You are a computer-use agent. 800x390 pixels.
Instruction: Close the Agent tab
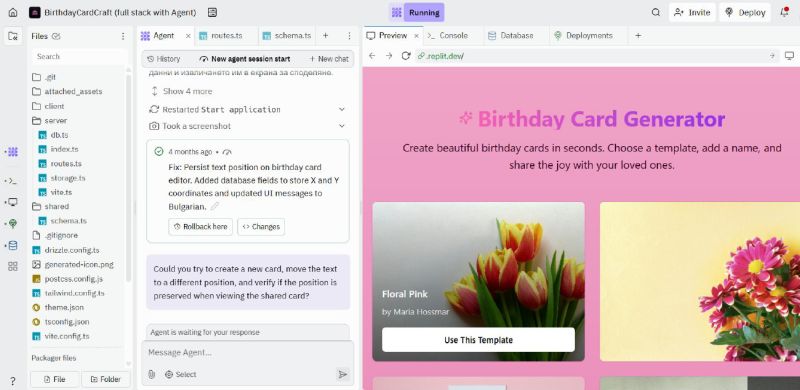[188, 36]
